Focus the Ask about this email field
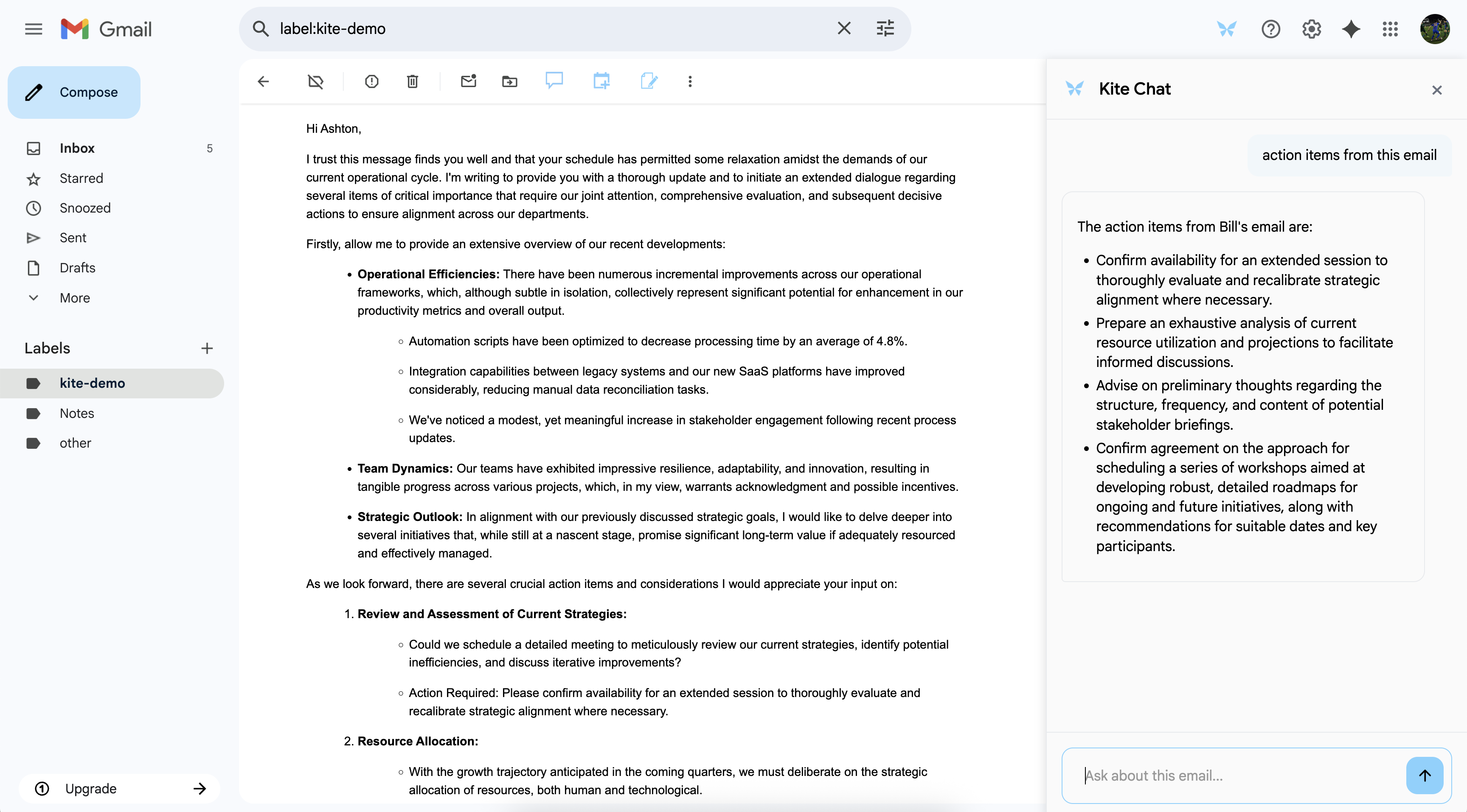The width and height of the screenshot is (1467, 812). coord(1236,775)
